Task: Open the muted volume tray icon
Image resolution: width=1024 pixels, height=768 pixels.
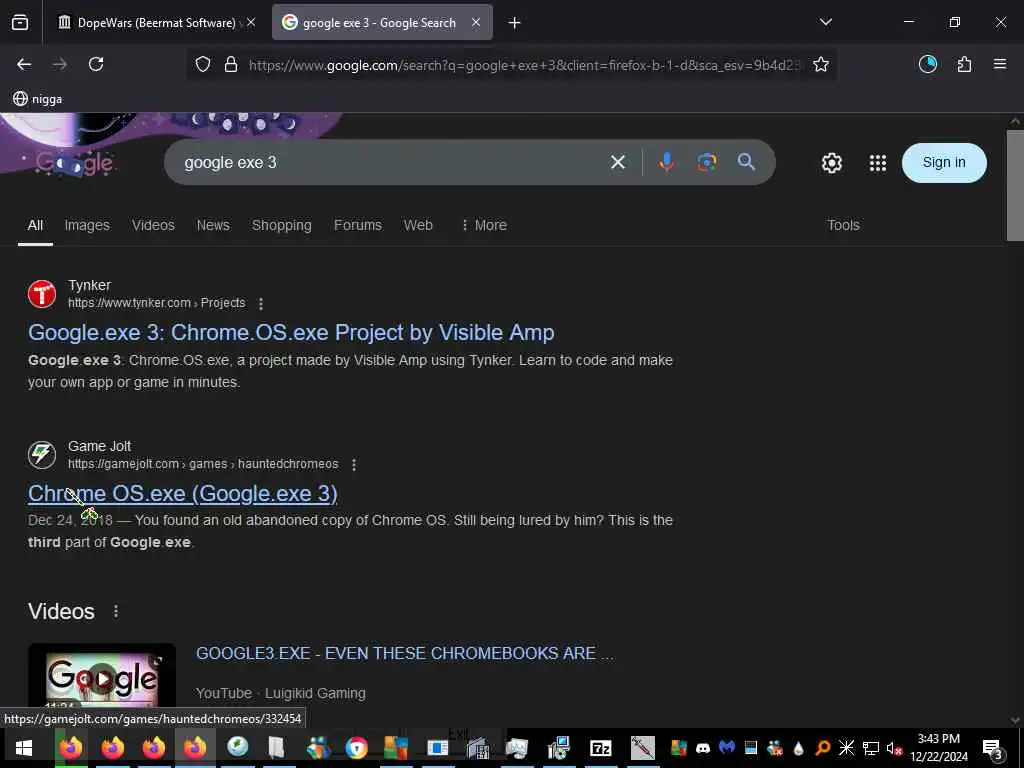Action: click(895, 748)
